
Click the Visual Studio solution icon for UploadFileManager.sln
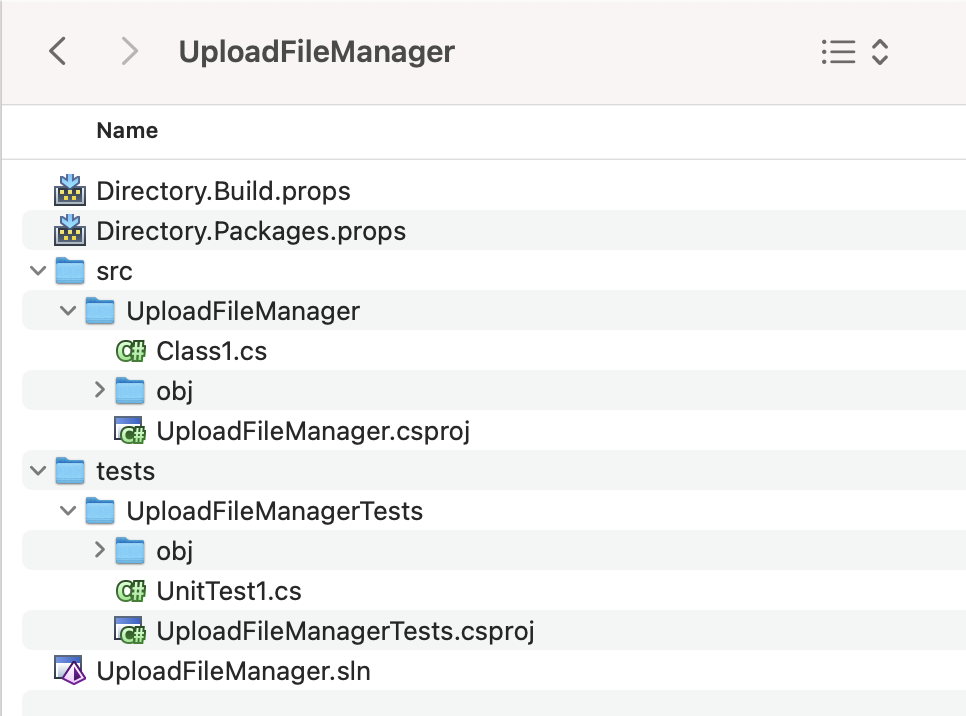[x=70, y=671]
